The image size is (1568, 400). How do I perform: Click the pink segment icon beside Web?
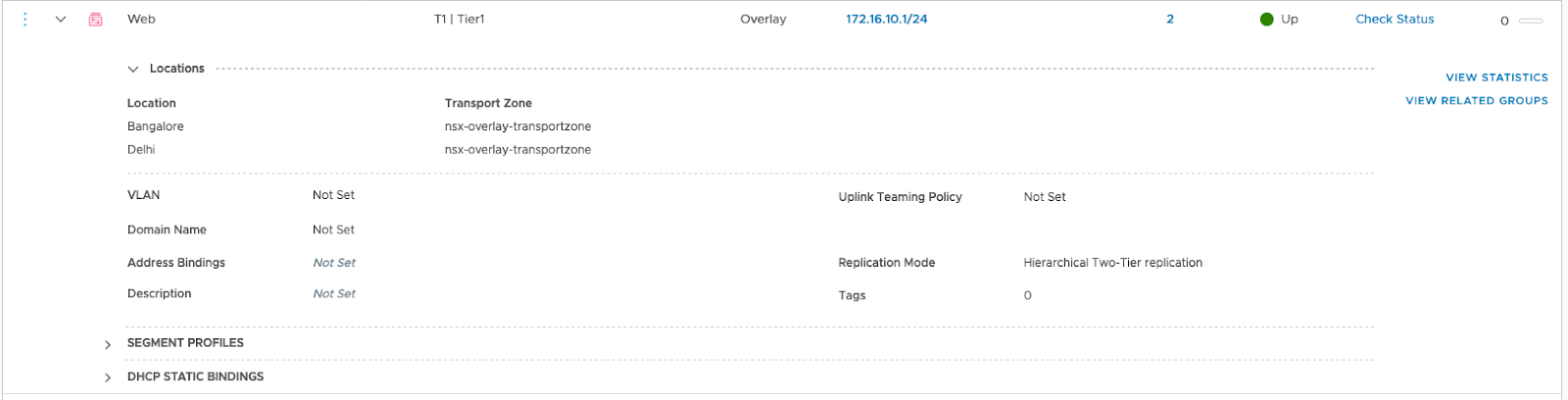pyautogui.click(x=95, y=20)
